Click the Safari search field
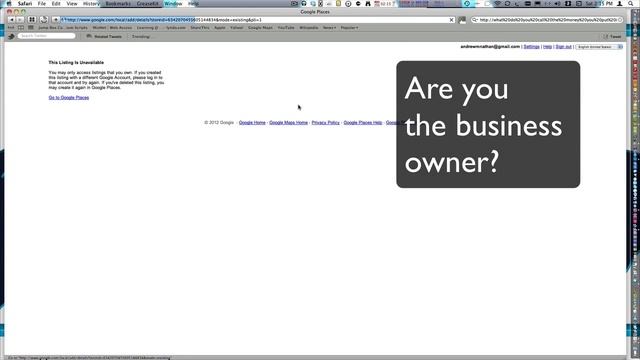Image resolution: width=640 pixels, height=360 pixels. tap(547, 20)
